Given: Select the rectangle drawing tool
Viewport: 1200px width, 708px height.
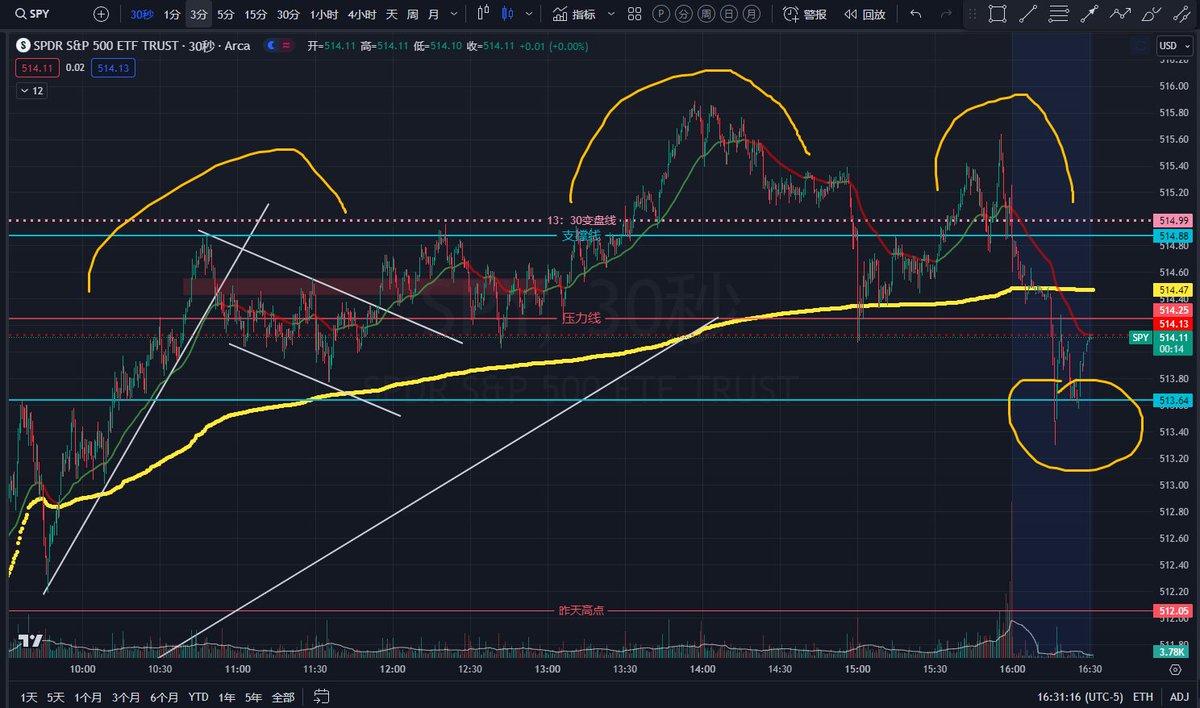Looking at the screenshot, I should pos(997,14).
